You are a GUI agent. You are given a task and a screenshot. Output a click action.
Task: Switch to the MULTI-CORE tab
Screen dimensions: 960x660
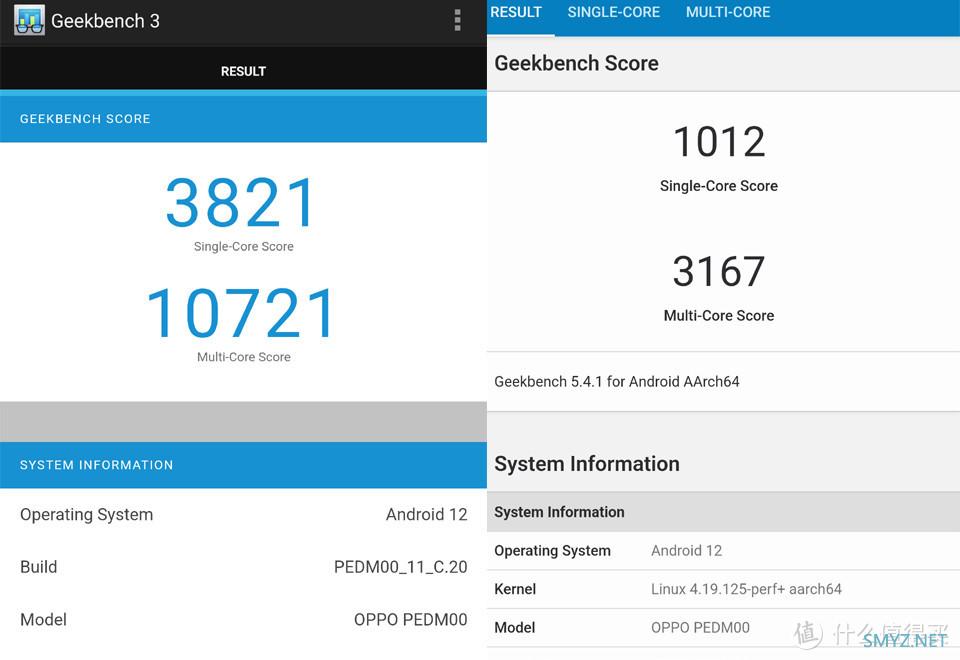tap(728, 12)
